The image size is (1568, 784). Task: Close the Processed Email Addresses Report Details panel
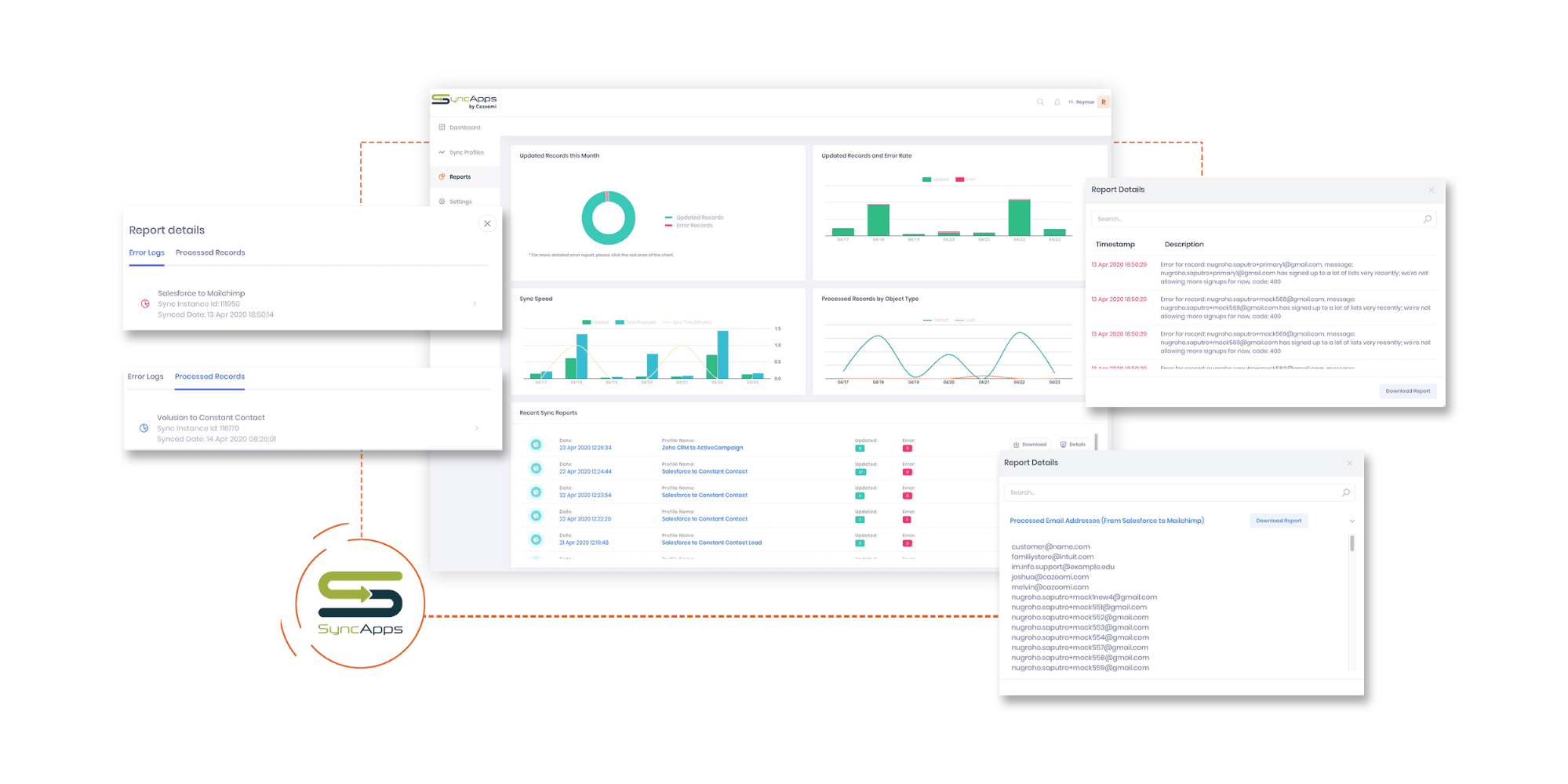click(x=1349, y=463)
